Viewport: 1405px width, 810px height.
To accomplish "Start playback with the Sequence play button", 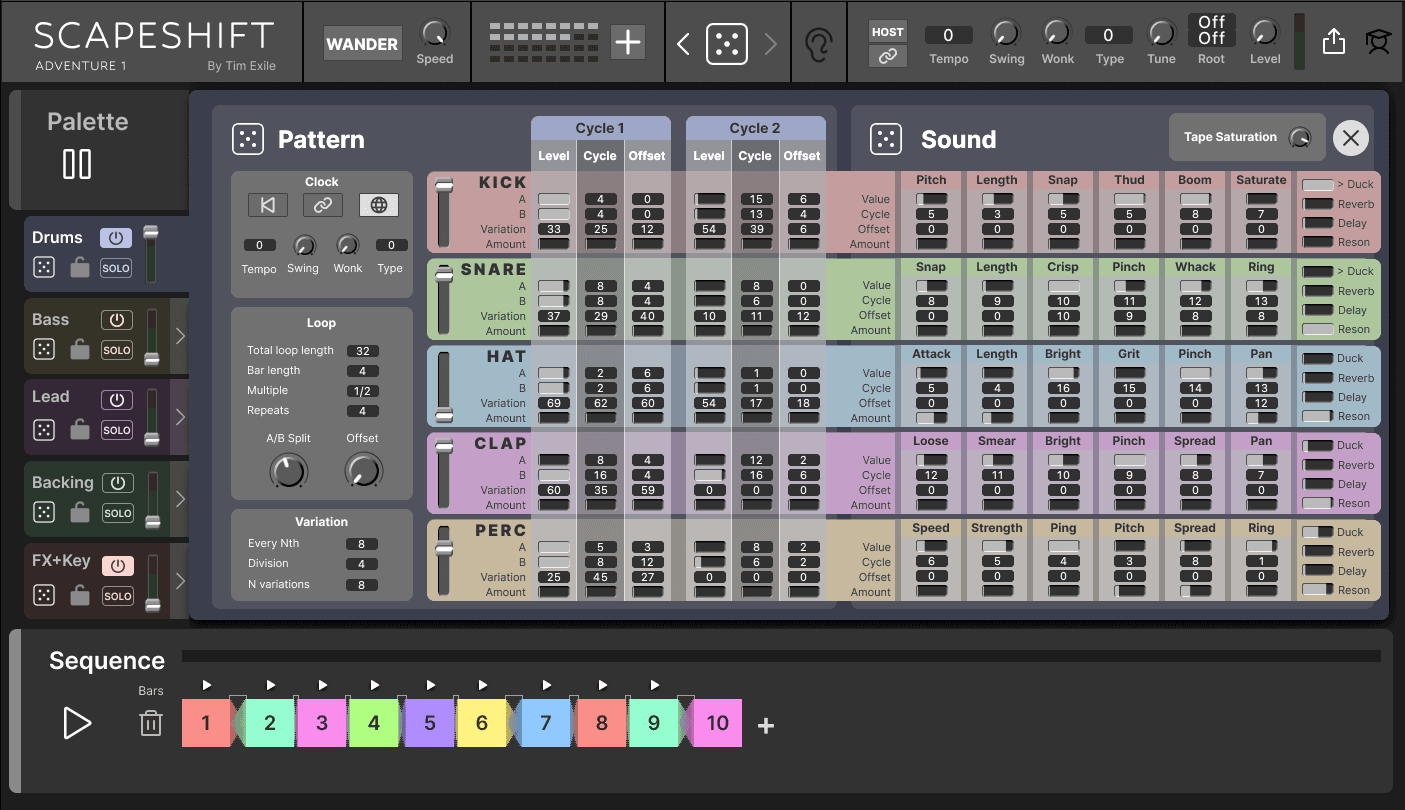I will tap(77, 723).
